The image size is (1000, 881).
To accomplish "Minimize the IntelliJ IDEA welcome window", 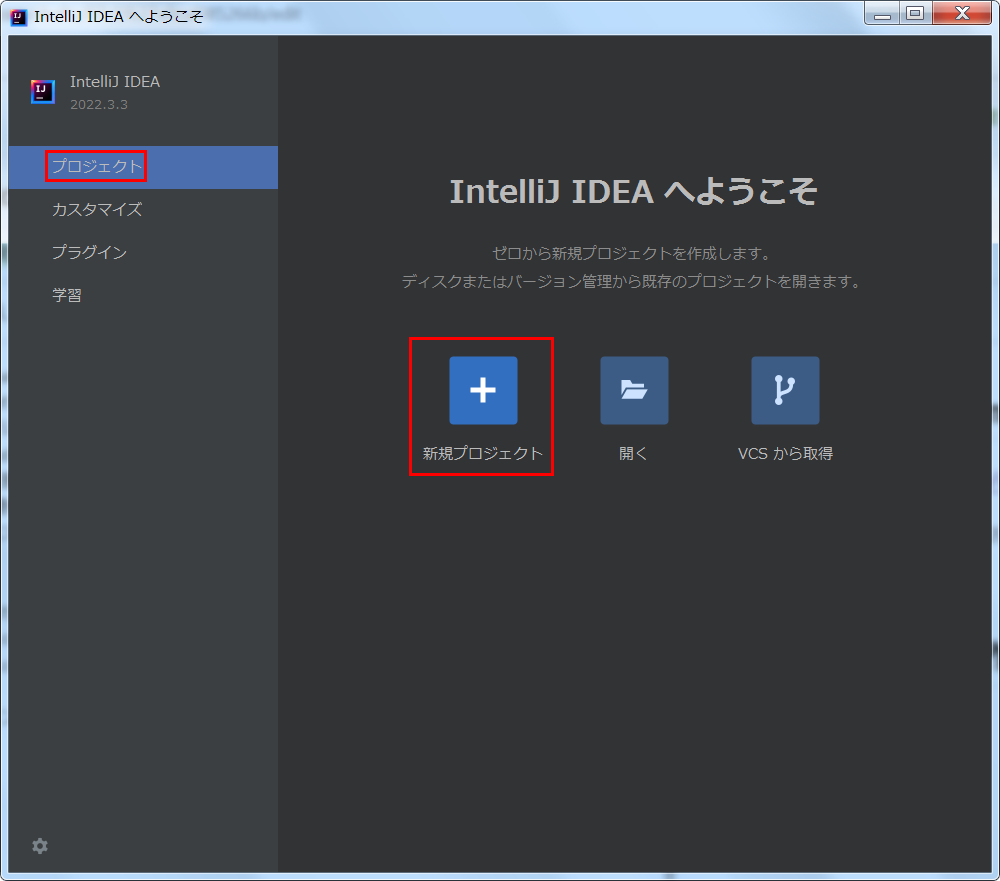I will point(882,13).
